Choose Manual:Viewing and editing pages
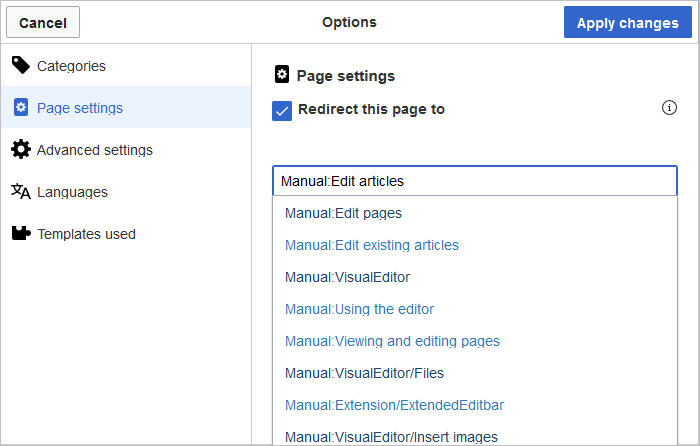Screen dimensions: 700x446 pyautogui.click(x=392, y=341)
